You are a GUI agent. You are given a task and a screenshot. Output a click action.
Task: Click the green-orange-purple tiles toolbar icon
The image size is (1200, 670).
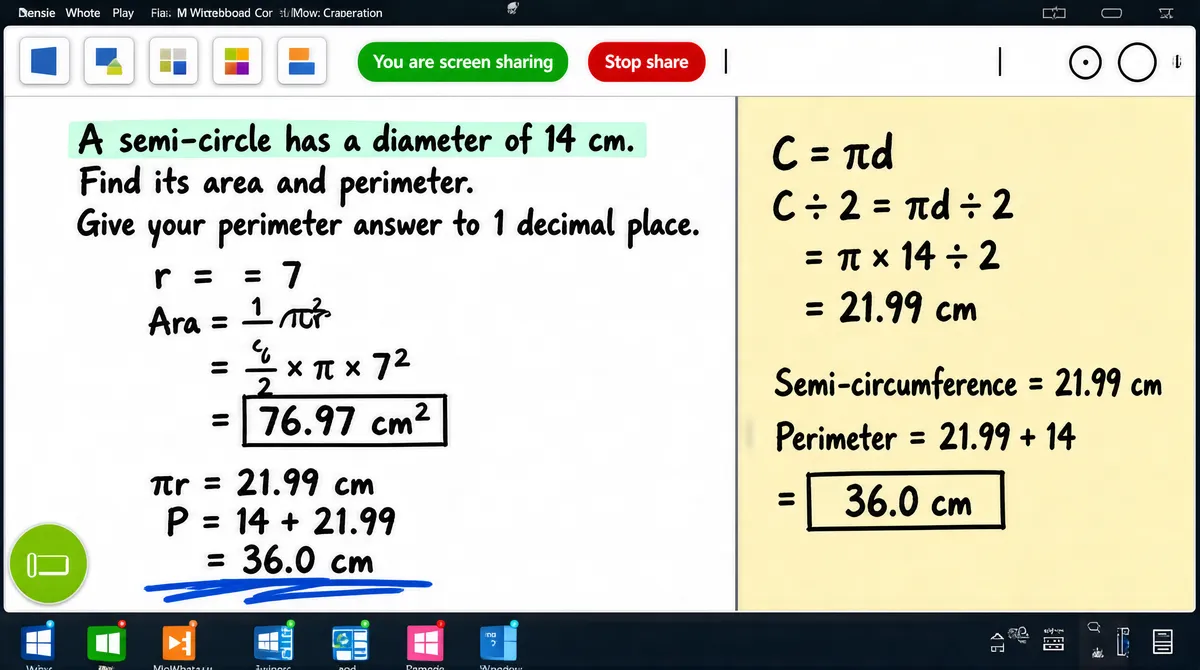[x=237, y=63]
